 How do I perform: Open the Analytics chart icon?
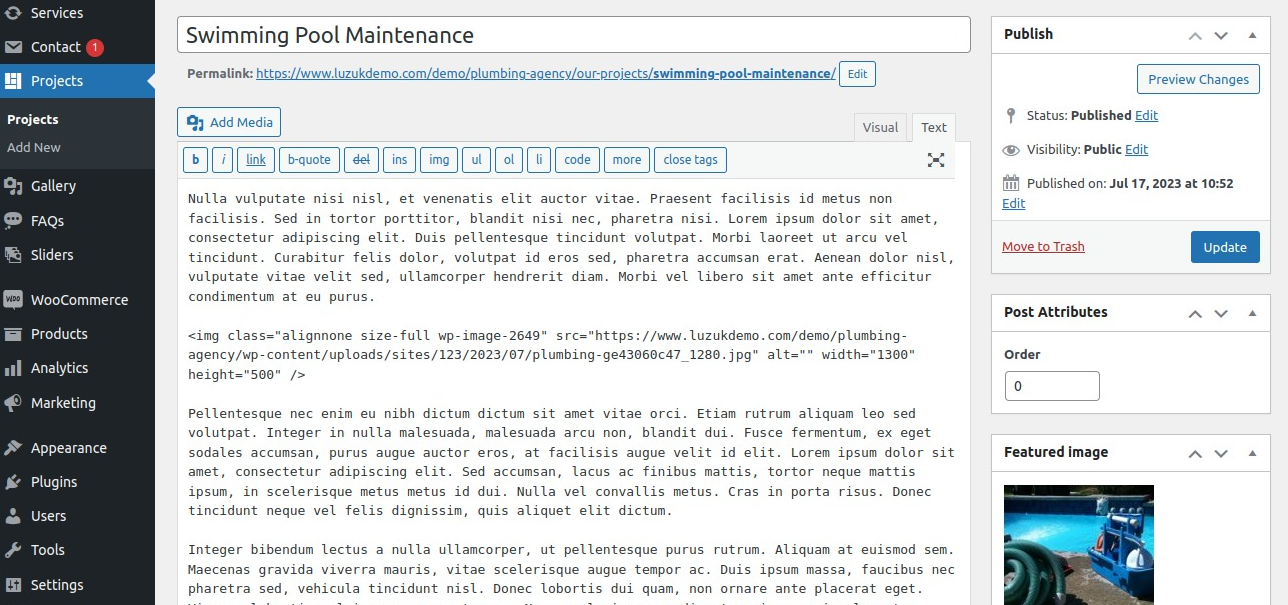(14, 368)
